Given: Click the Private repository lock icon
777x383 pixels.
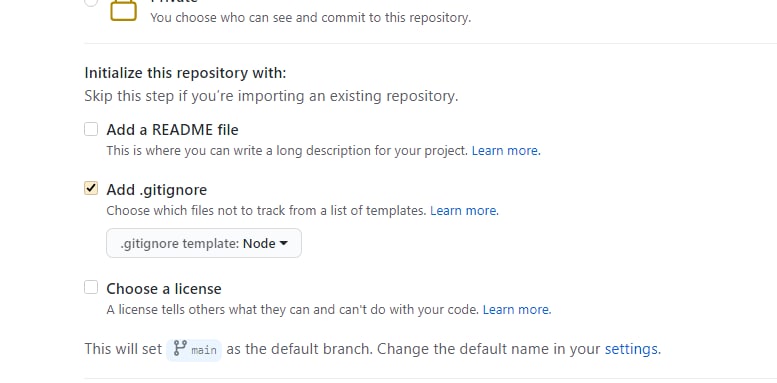Looking at the screenshot, I should 123,10.
